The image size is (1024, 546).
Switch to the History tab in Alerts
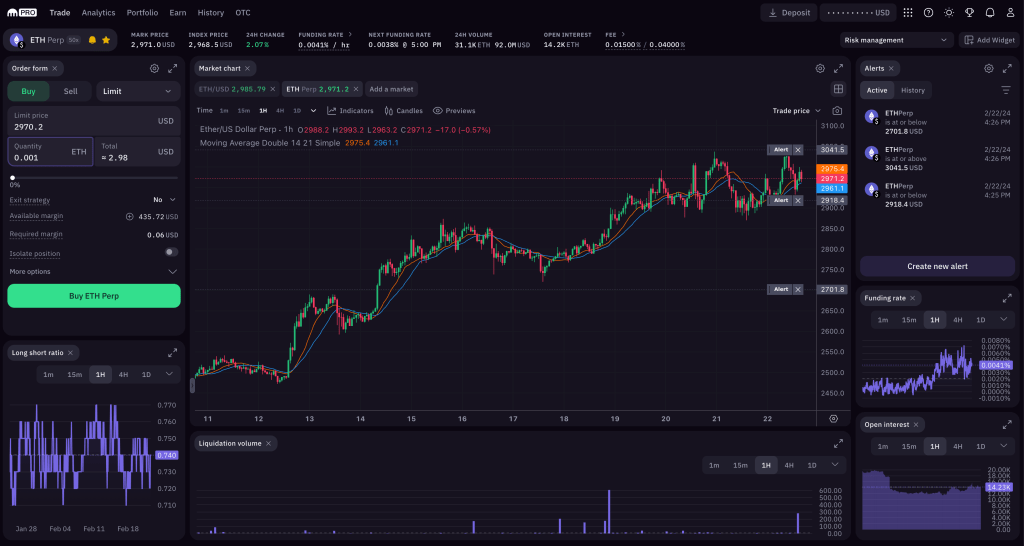913,90
